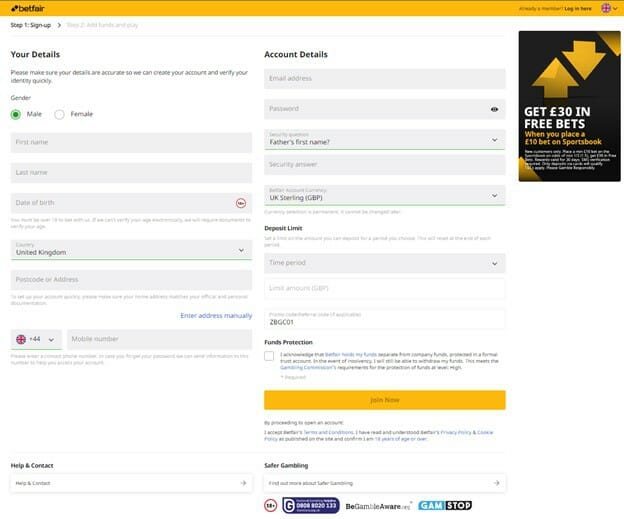This screenshot has width=624, height=519.
Task: Click the 18+ badge in footer
Action: click(x=271, y=505)
